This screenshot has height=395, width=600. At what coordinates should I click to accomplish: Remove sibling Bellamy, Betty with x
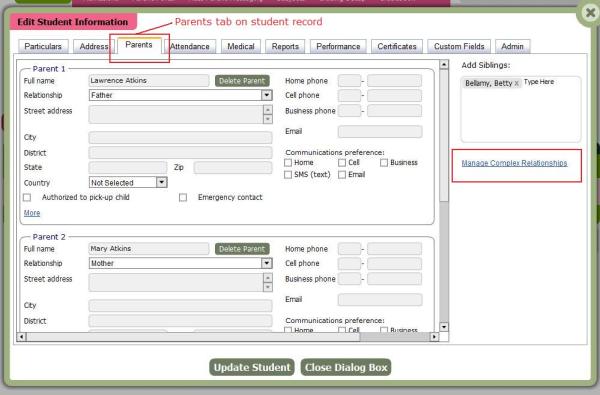[517, 83]
